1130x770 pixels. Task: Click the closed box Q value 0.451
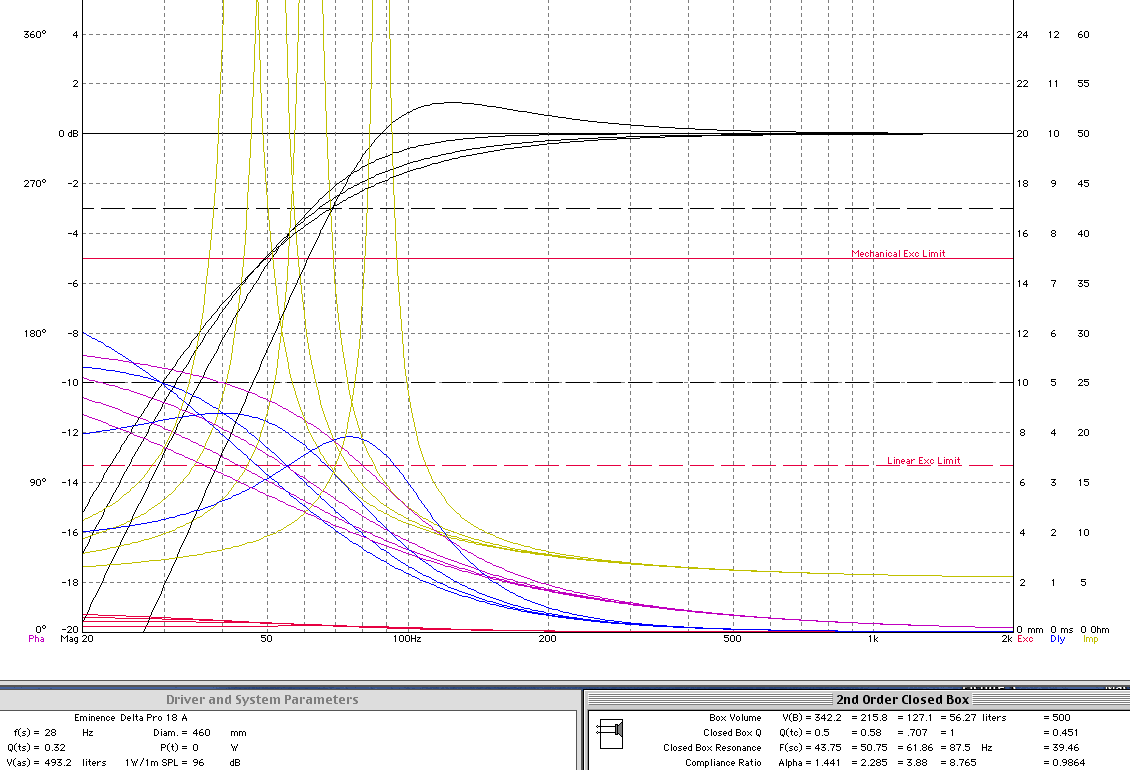(x=1066, y=733)
